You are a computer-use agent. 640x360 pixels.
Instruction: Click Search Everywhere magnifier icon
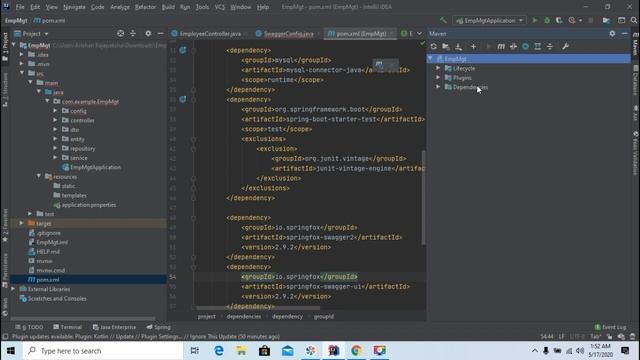(634, 20)
